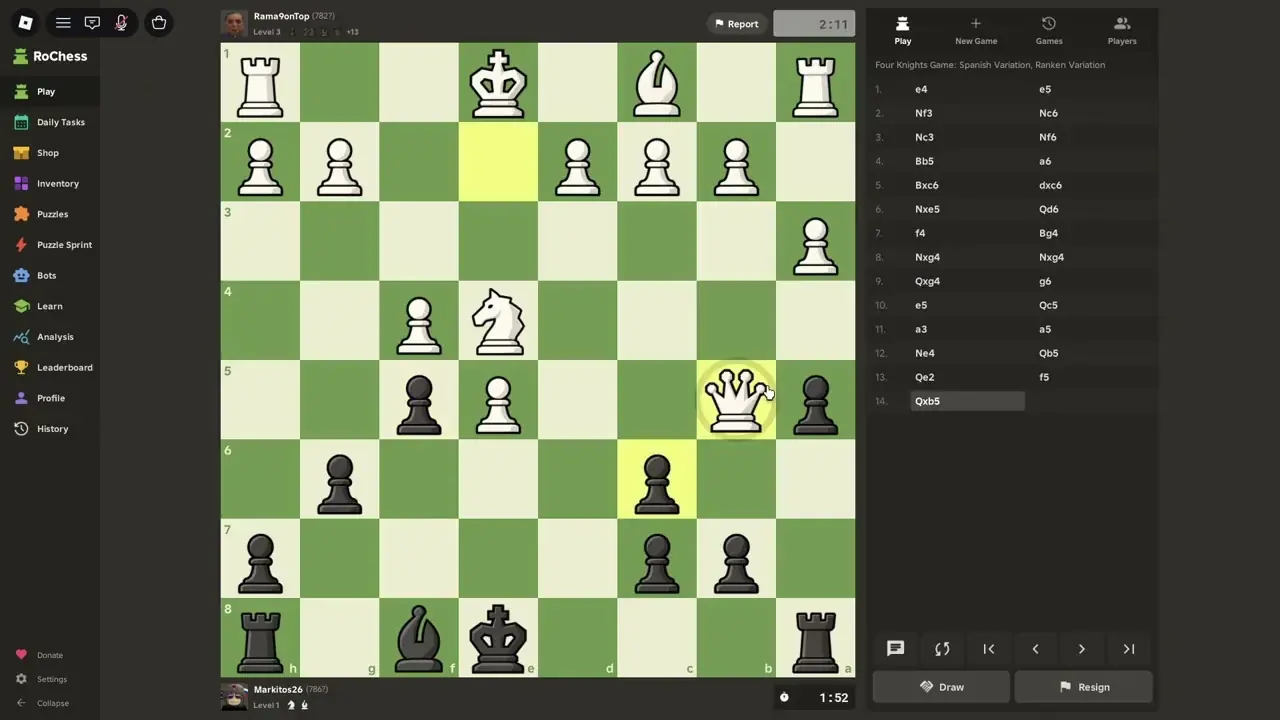This screenshot has width=1280, height=720.
Task: Open the chat bubble icon in top bar
Action: click(92, 22)
